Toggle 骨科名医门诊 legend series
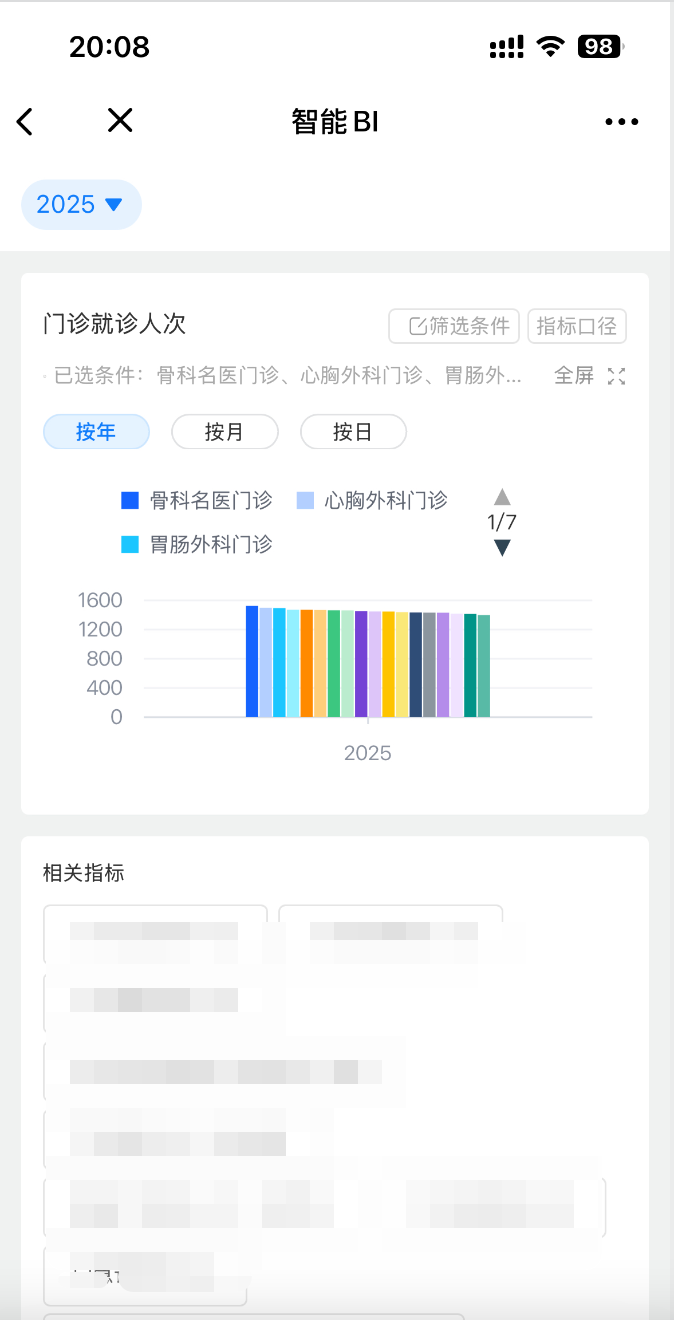Screen dimensions: 674x1320 (x=196, y=500)
